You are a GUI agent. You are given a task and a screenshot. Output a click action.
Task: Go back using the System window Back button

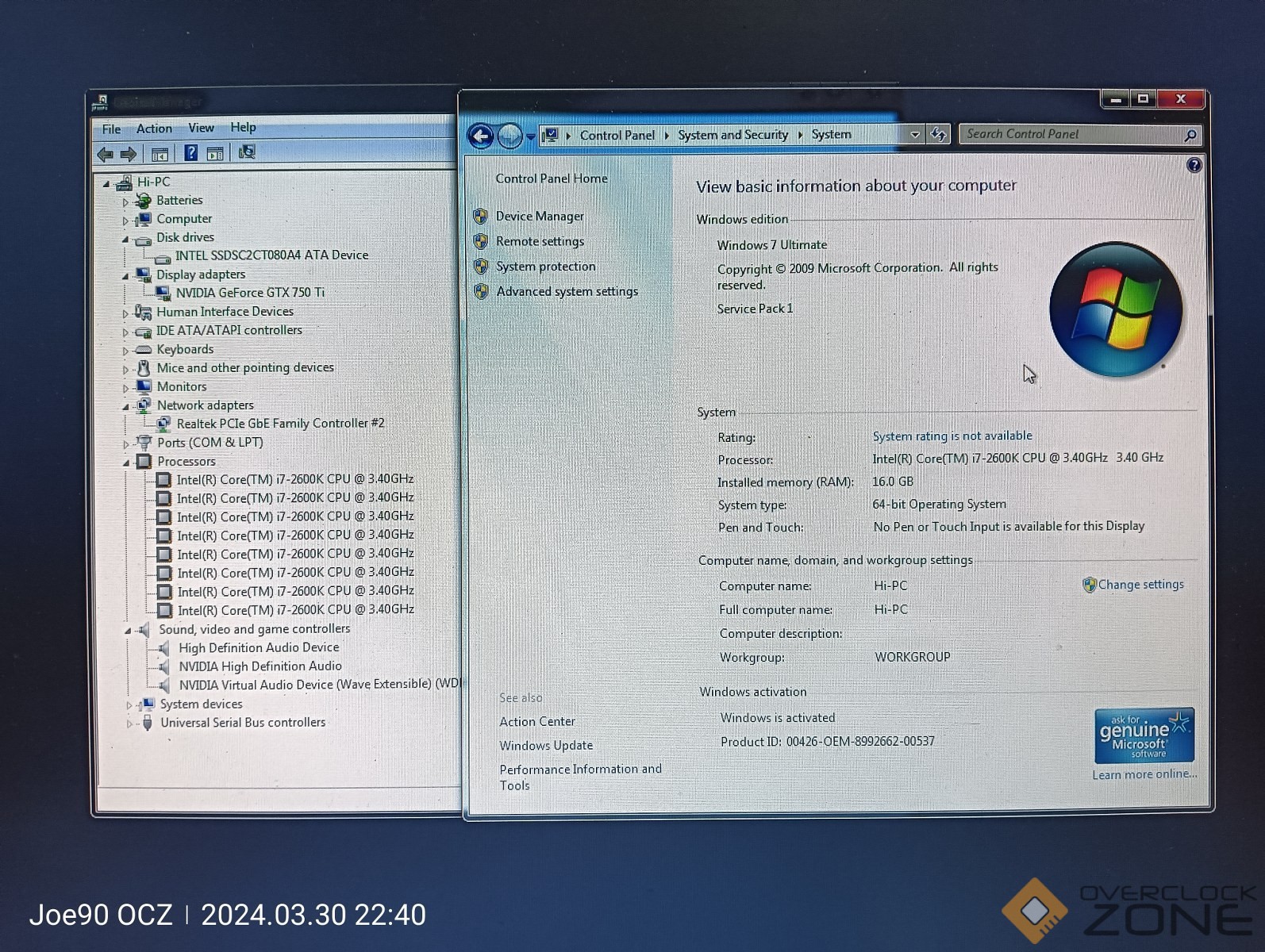coord(481,136)
